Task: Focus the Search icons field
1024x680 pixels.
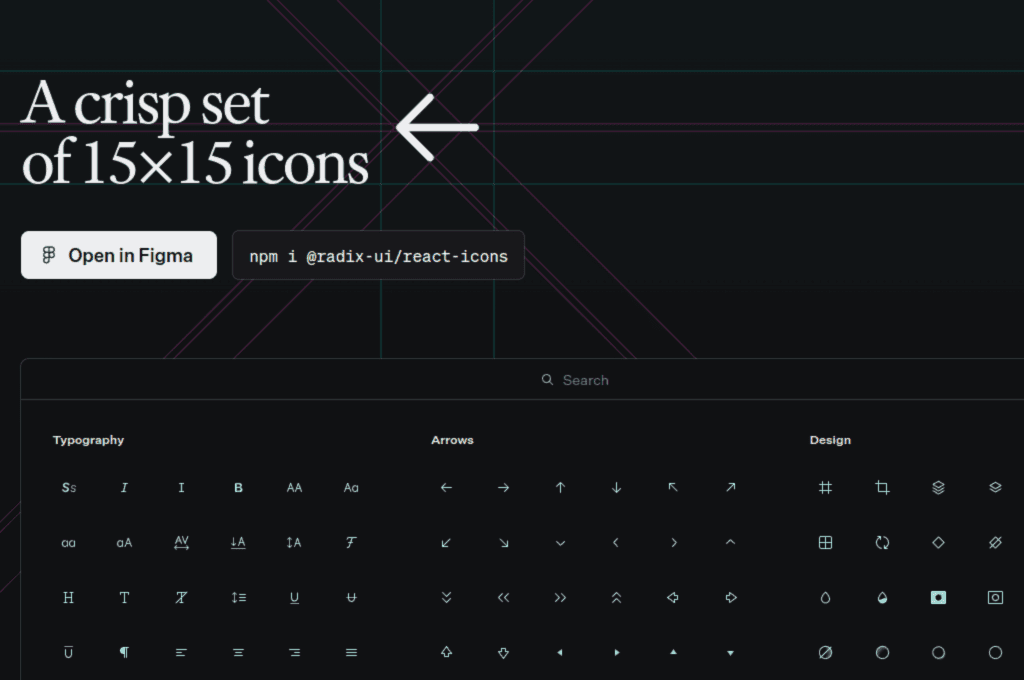Action: click(x=575, y=380)
